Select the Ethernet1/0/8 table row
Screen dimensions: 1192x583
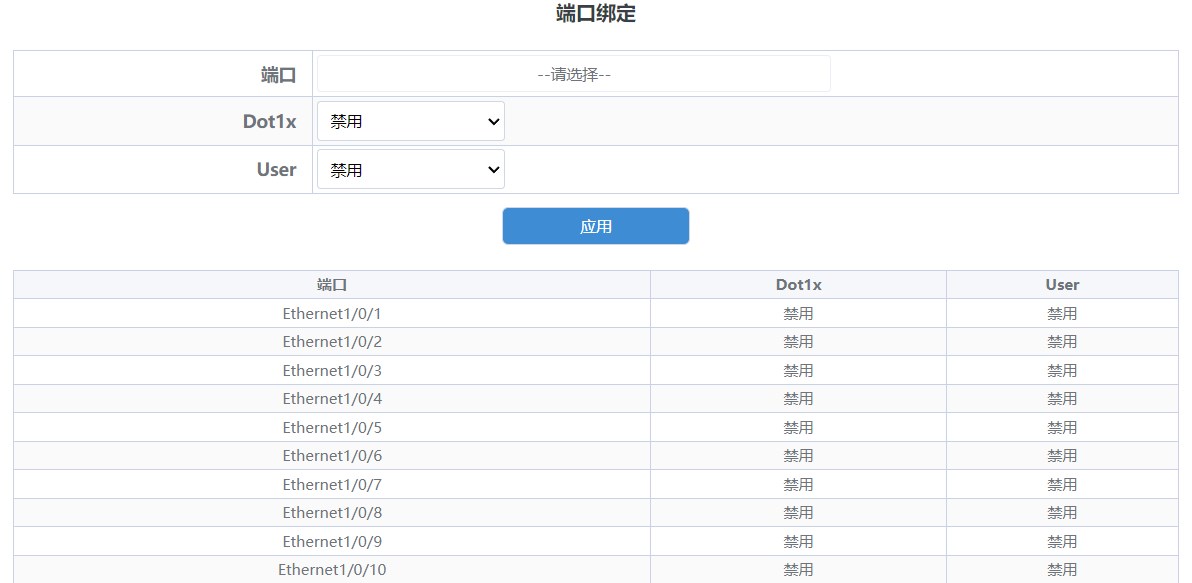coord(595,513)
